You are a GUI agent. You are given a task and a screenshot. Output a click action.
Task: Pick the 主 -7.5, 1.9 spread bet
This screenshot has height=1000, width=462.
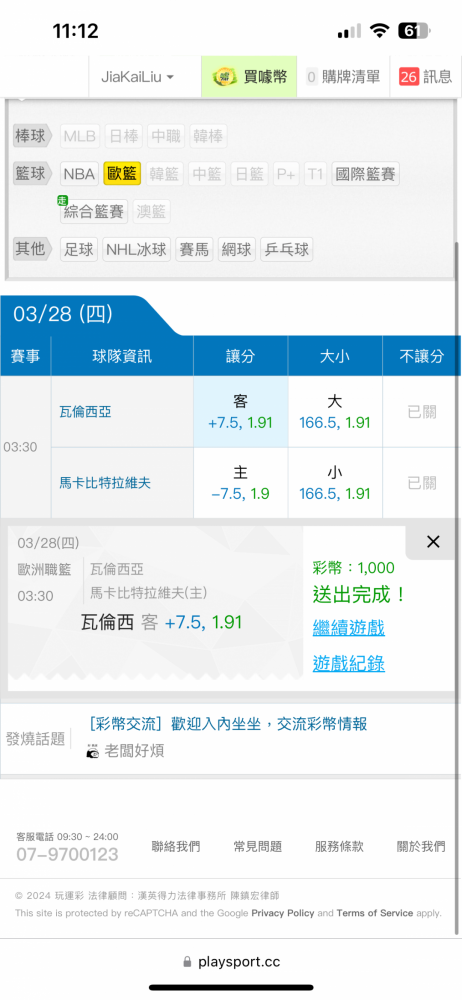(241, 483)
